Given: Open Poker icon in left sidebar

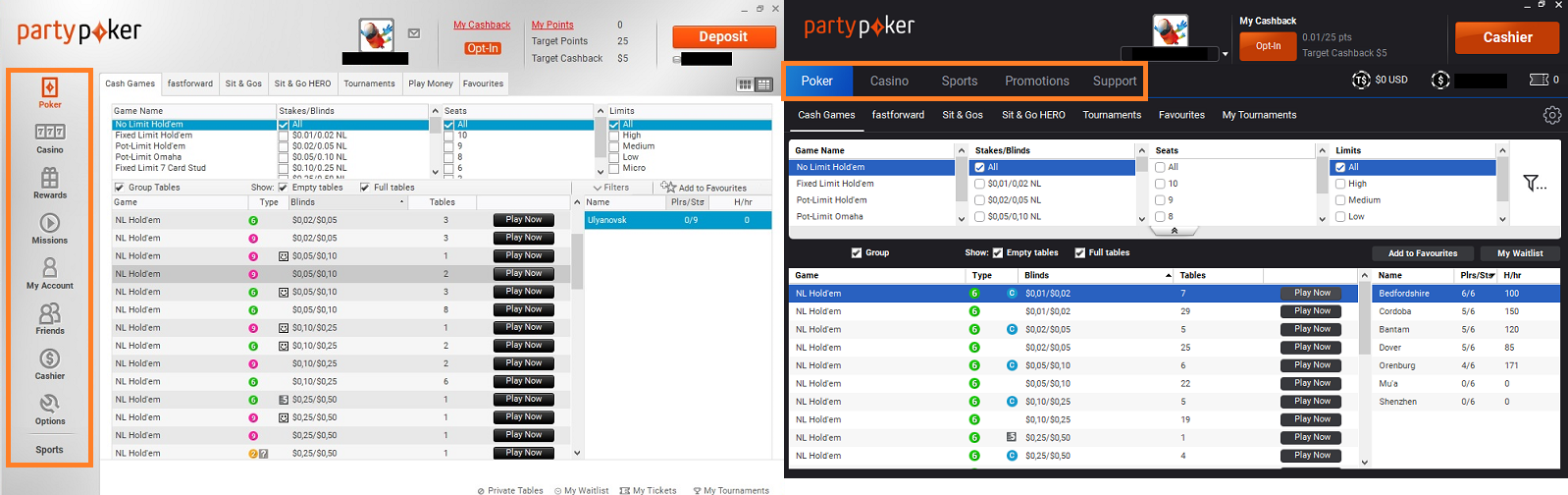Looking at the screenshot, I should pyautogui.click(x=50, y=87).
